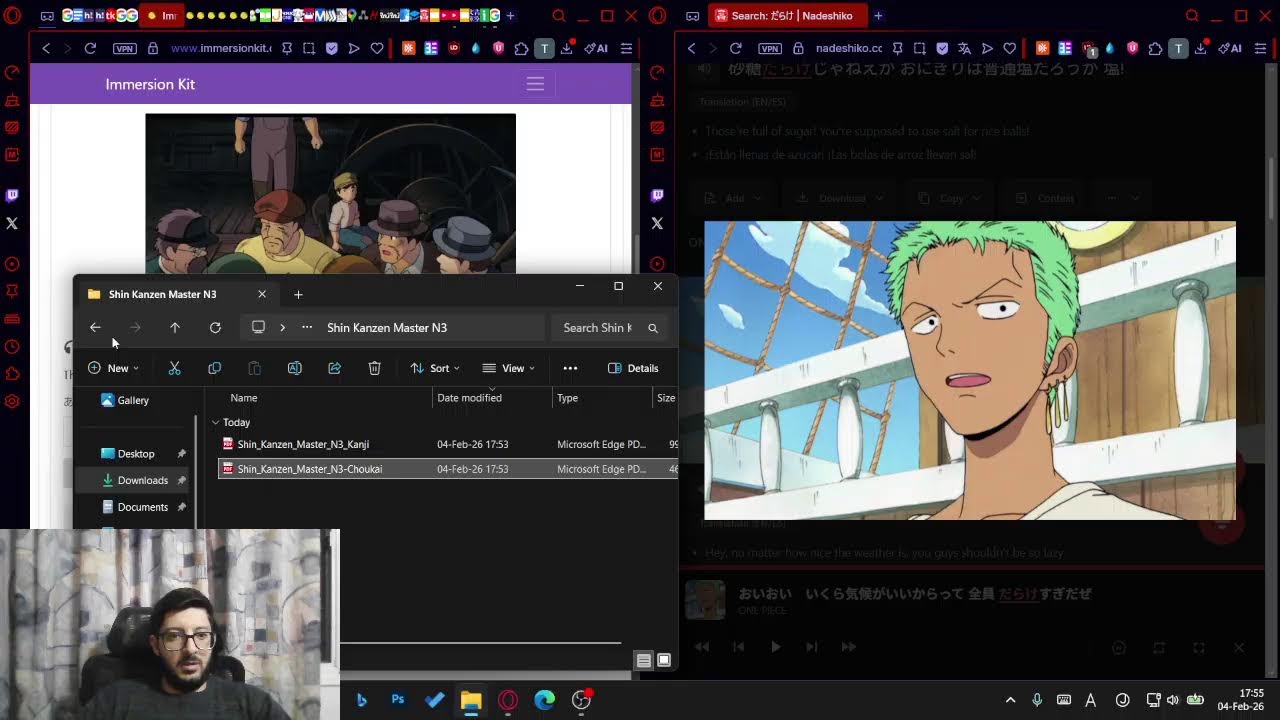1280x720 pixels.
Task: Click the Search Shin Kanzen Master search box
Action: [x=607, y=327]
